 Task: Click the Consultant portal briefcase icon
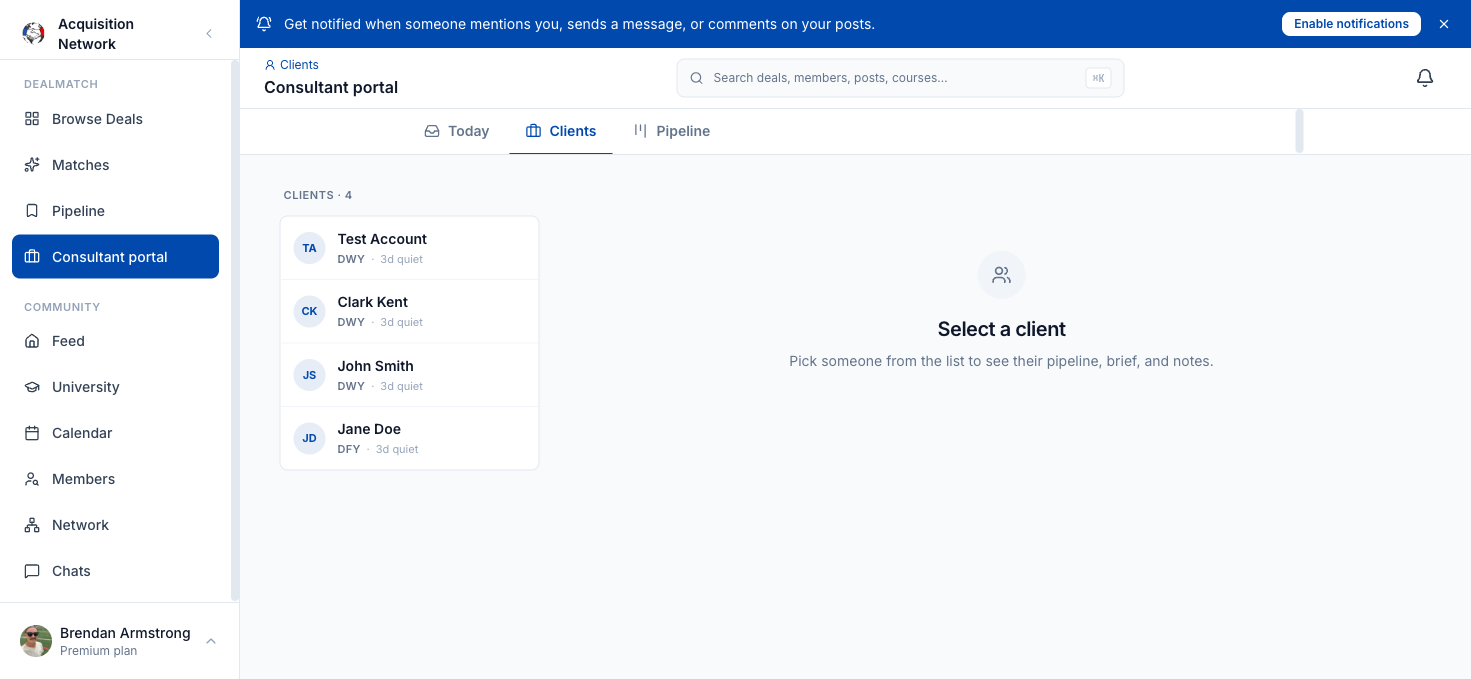click(32, 257)
